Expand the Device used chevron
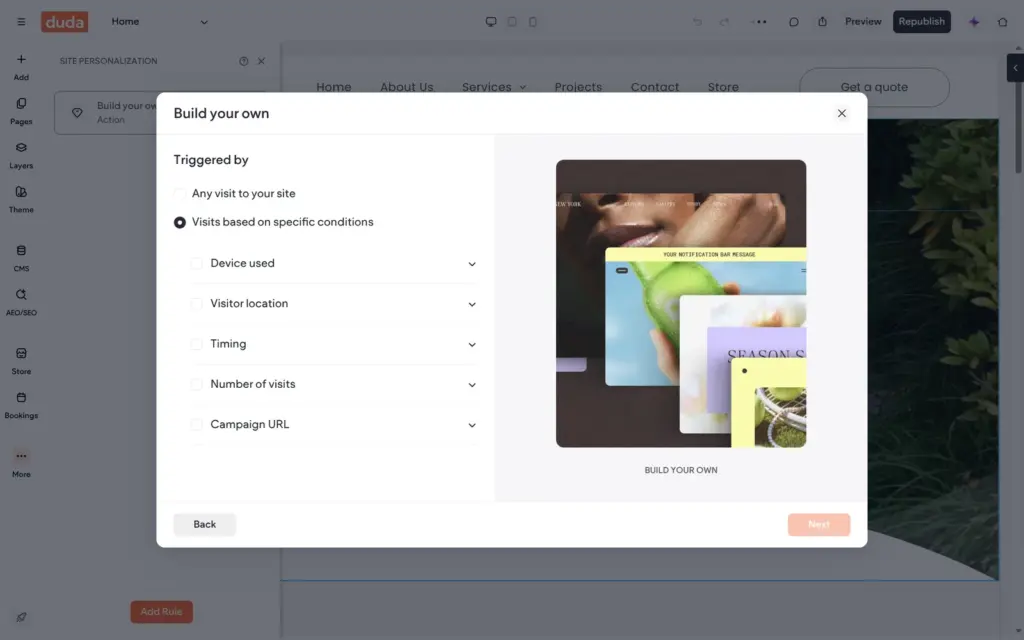The image size is (1024, 640). (472, 264)
